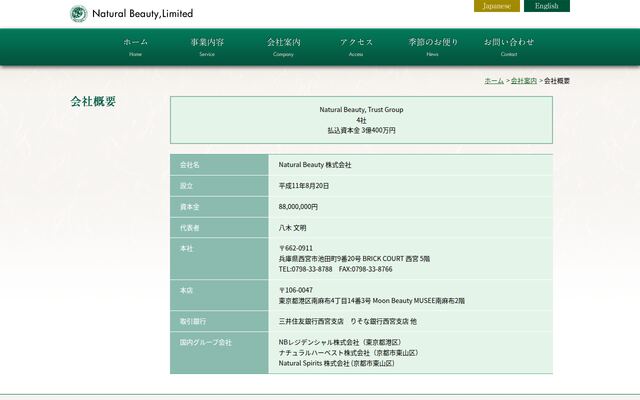
Task: Click the Moon Beauty MUSEE南麻布 address line
Action: click(371, 301)
